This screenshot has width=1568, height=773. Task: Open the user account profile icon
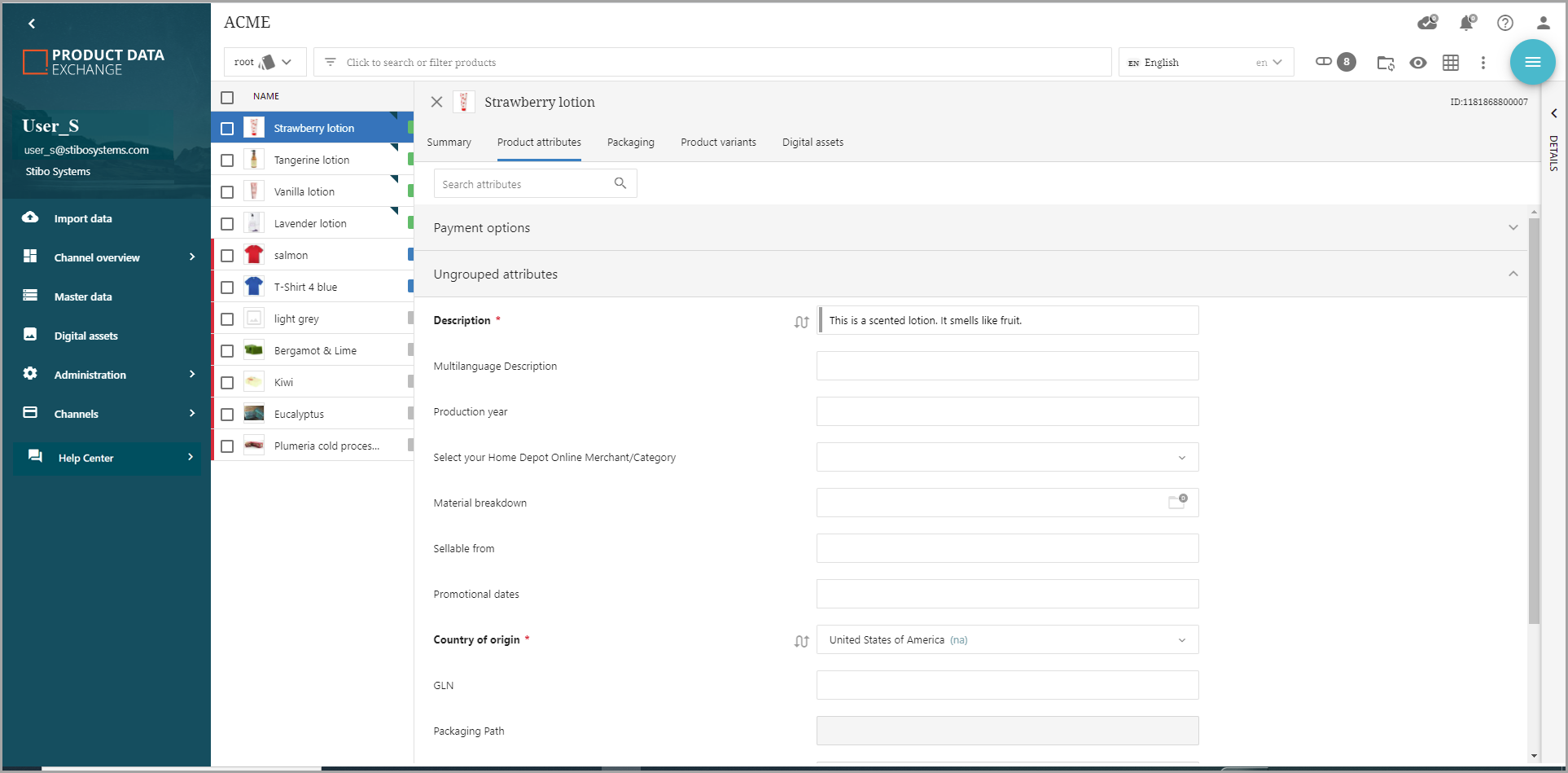tap(1543, 23)
